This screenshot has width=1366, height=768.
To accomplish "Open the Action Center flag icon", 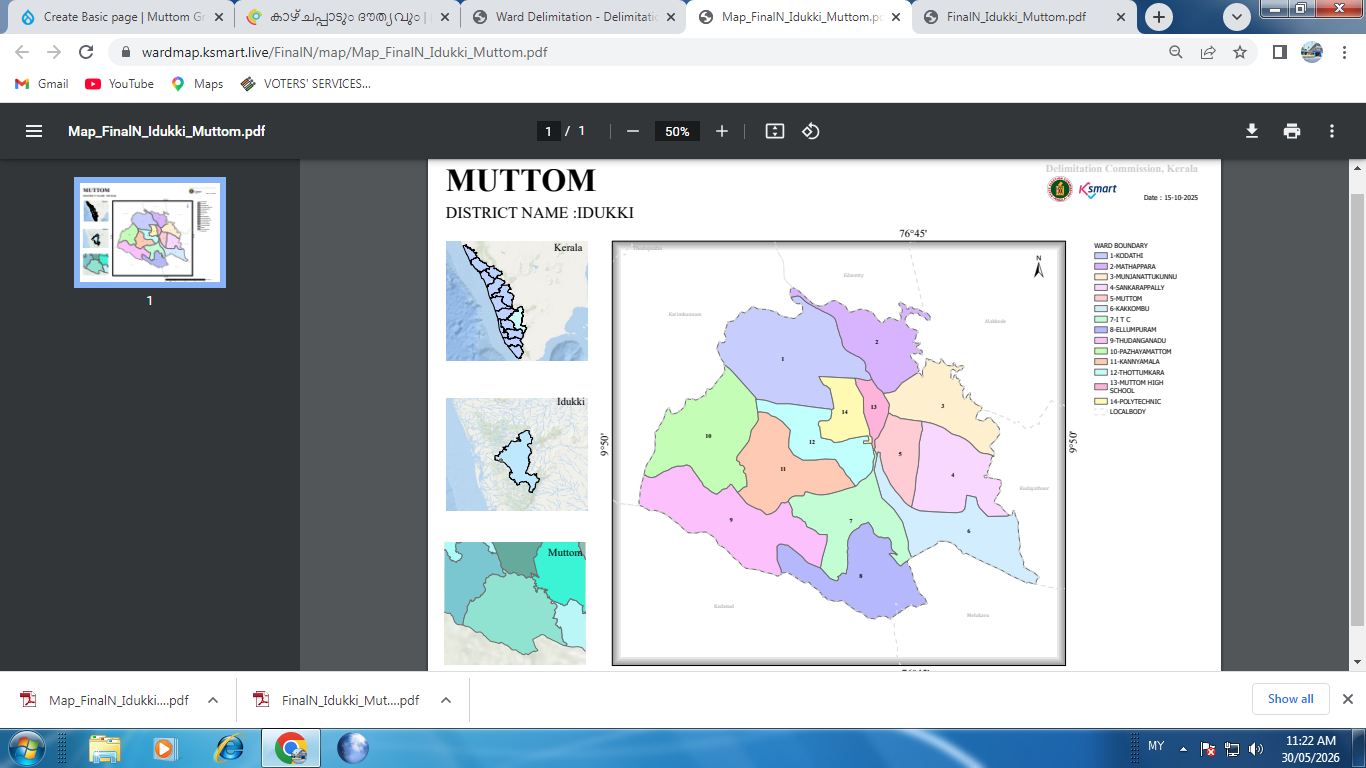I will pos(1208,748).
